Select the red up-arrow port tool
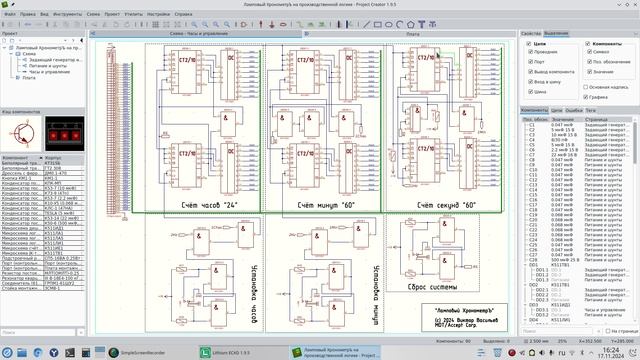 261,24
